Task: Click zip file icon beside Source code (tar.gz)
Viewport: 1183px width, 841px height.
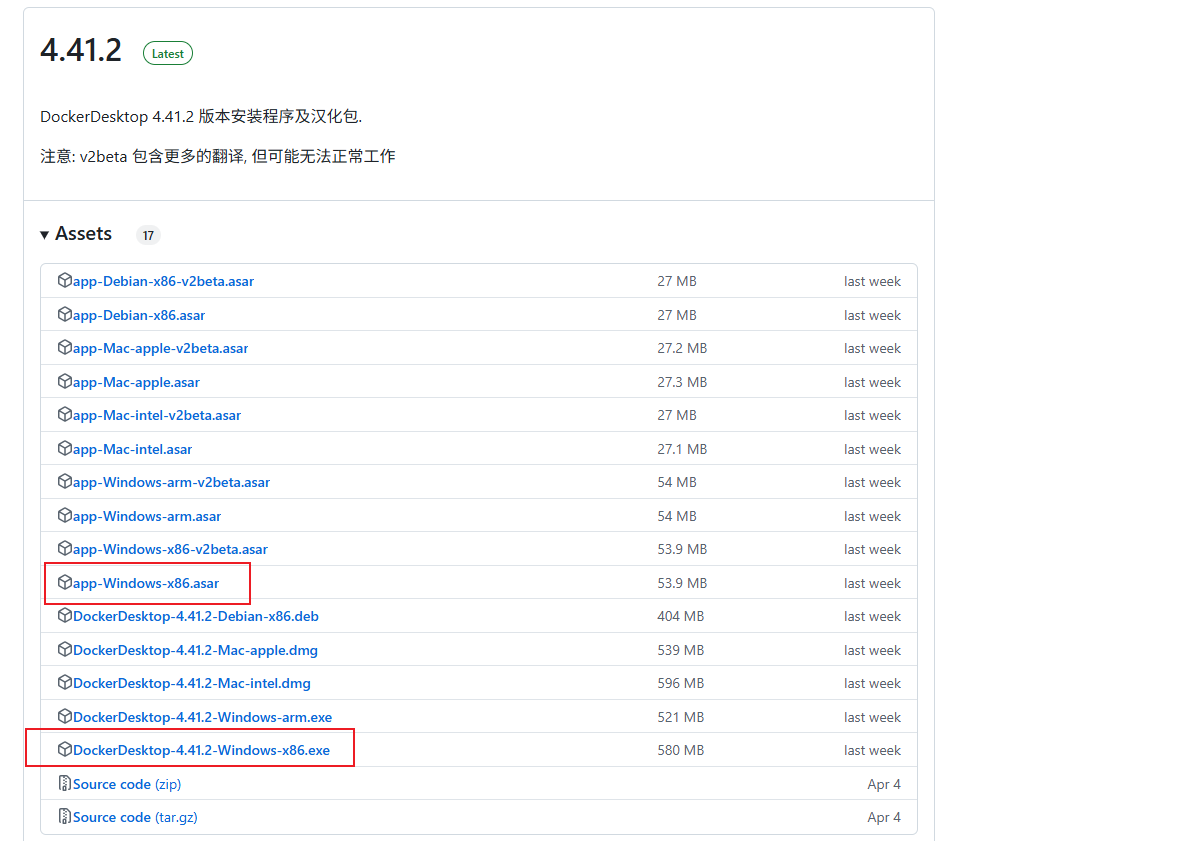Action: [x=65, y=817]
